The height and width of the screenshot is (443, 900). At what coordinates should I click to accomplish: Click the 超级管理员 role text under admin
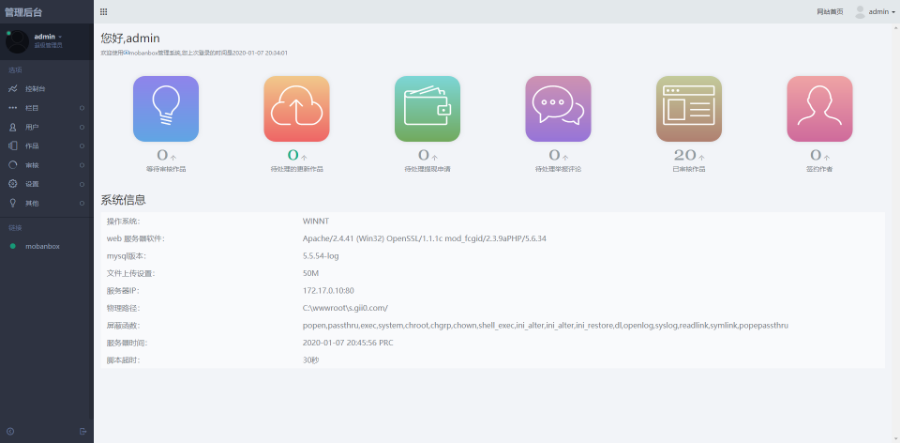pos(48,45)
